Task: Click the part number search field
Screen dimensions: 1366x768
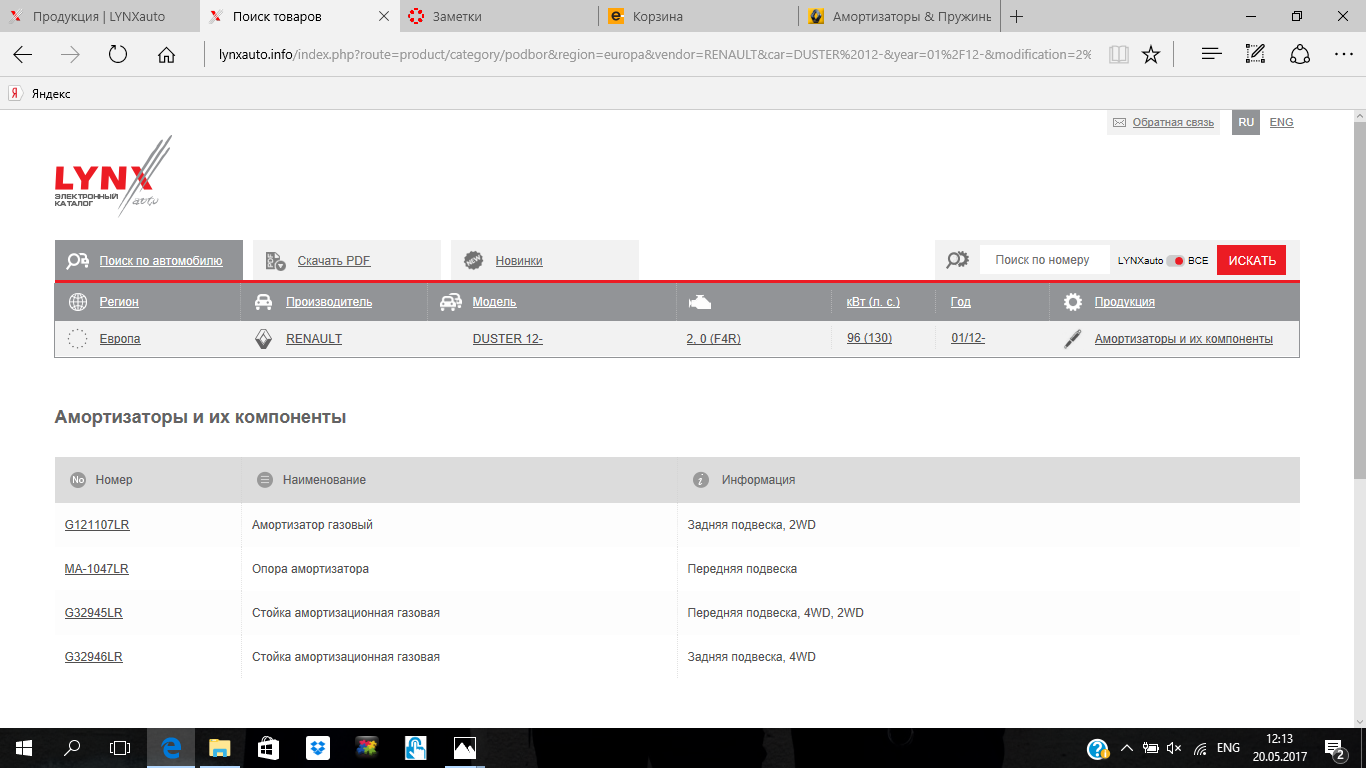Action: (x=1044, y=260)
